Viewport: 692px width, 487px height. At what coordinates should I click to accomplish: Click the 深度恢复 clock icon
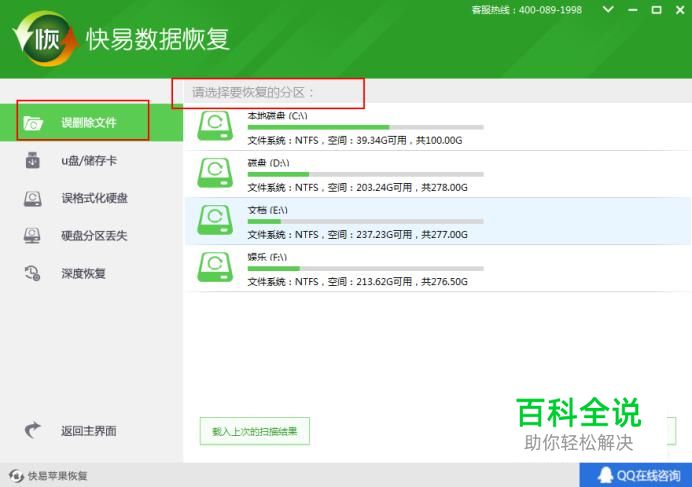tap(32, 273)
